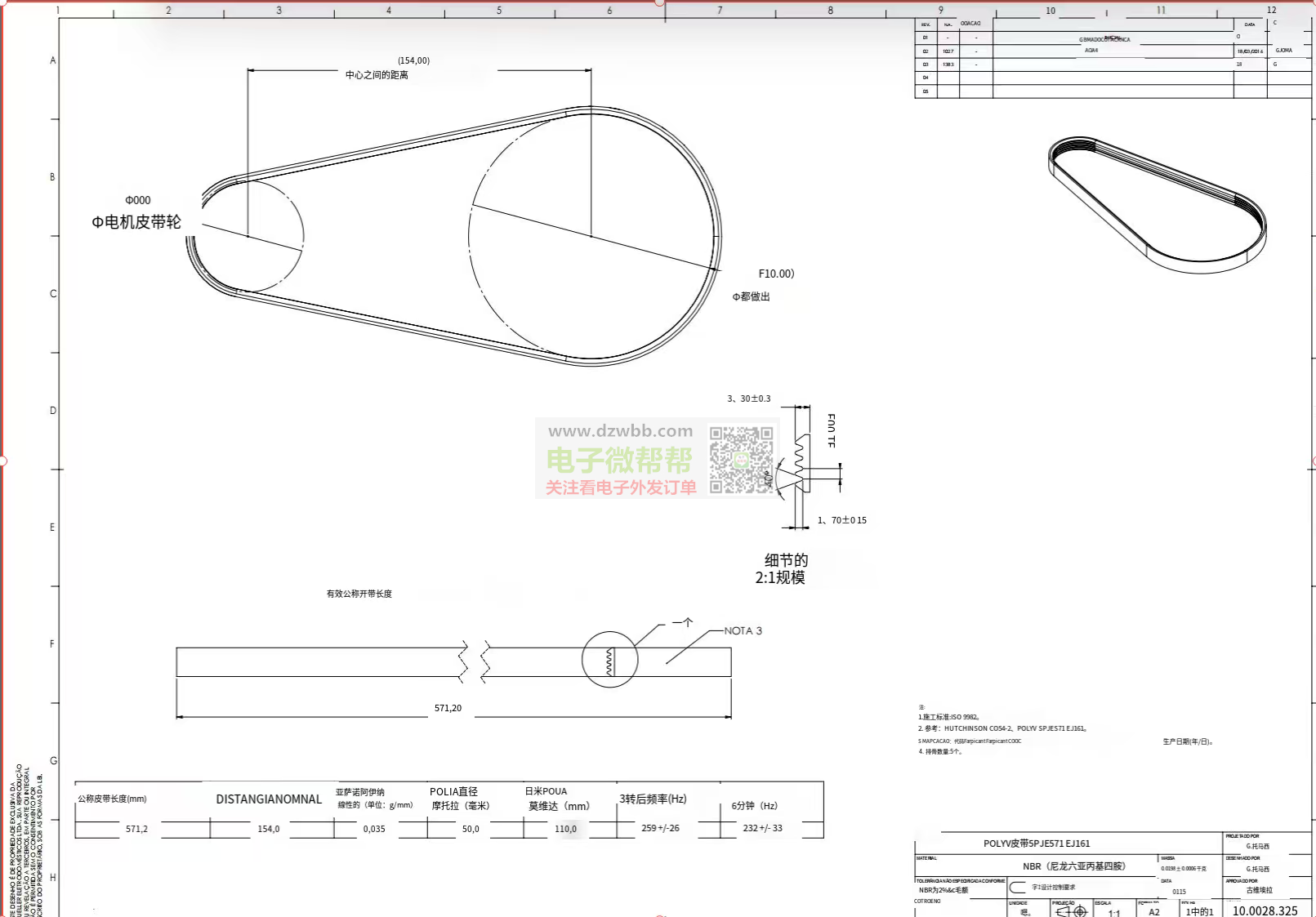The width and height of the screenshot is (1316, 917).
Task: Click the break-line symbol on belt strip
Action: pyautogui.click(x=475, y=661)
